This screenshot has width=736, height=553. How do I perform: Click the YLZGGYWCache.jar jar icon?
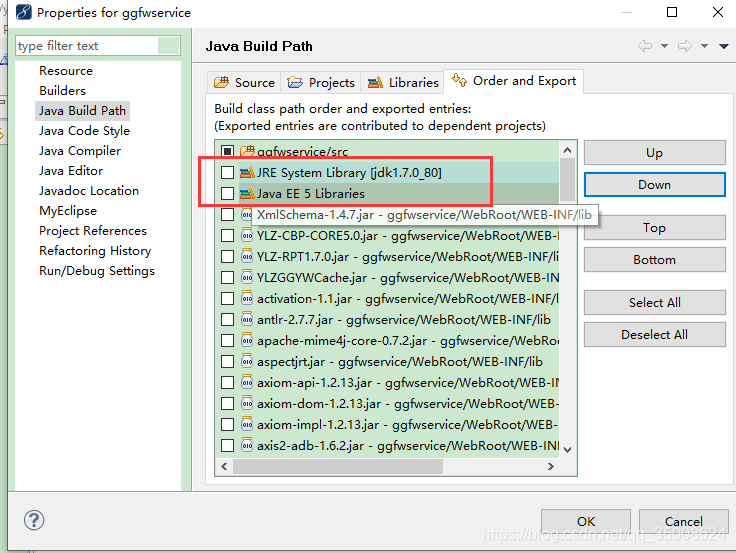pos(247,277)
